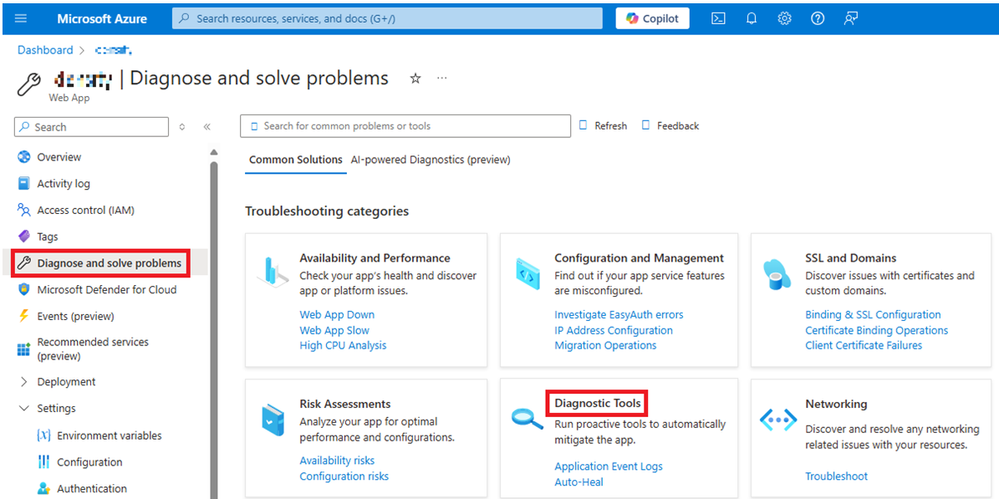Open the Auto-Heal link
The height and width of the screenshot is (499, 999).
(x=579, y=482)
